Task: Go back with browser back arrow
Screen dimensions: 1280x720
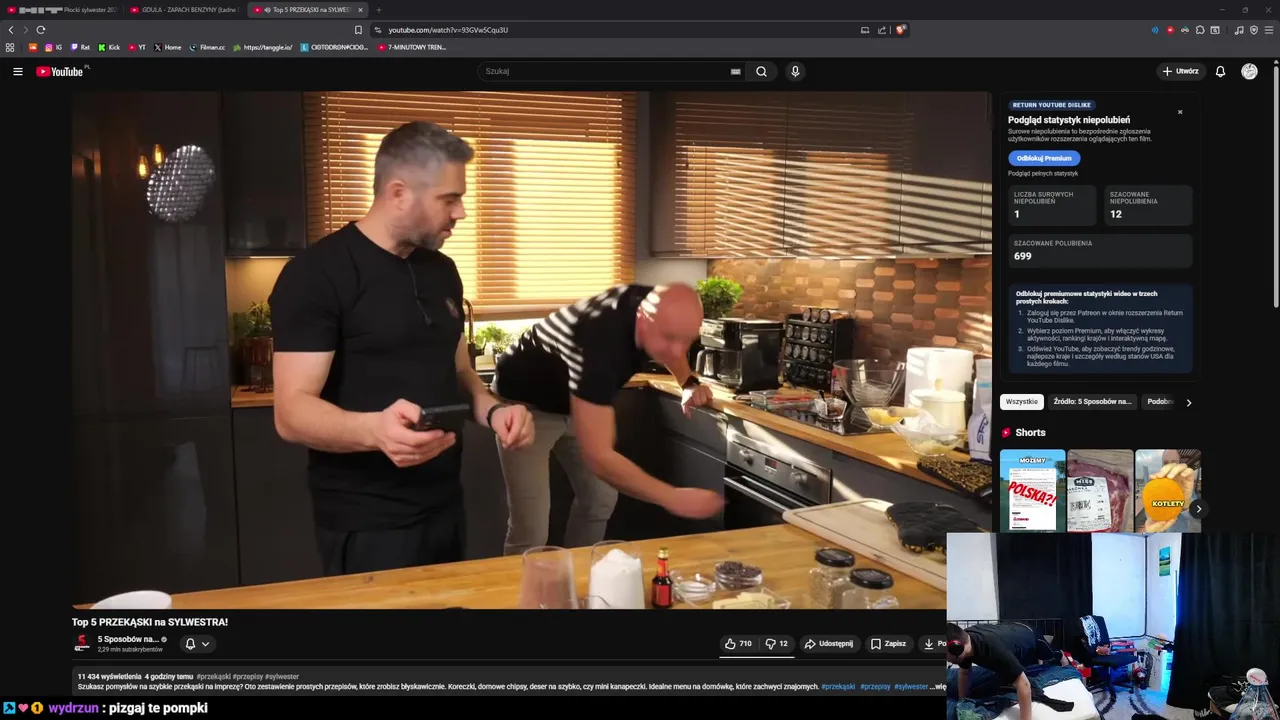Action: coord(11,30)
